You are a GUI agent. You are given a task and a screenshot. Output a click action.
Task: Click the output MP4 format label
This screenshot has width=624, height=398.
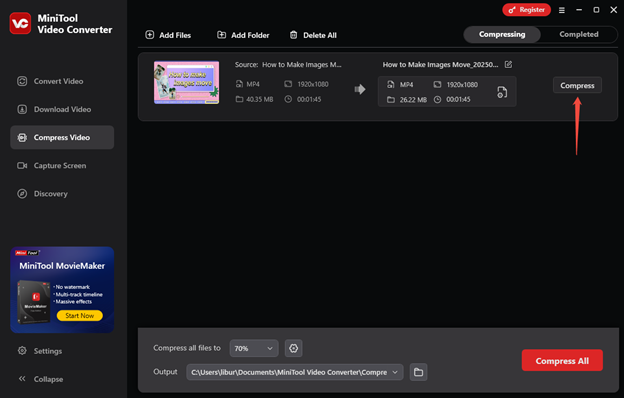[406, 85]
